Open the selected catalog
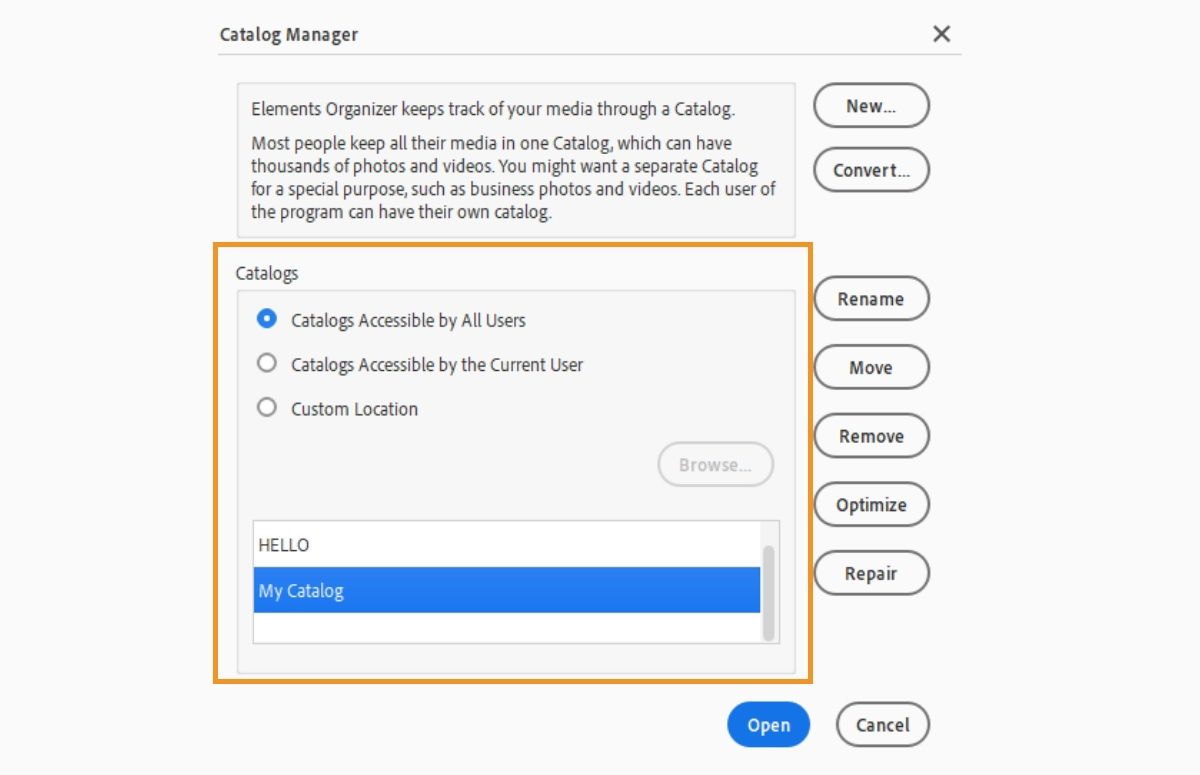 coord(768,725)
